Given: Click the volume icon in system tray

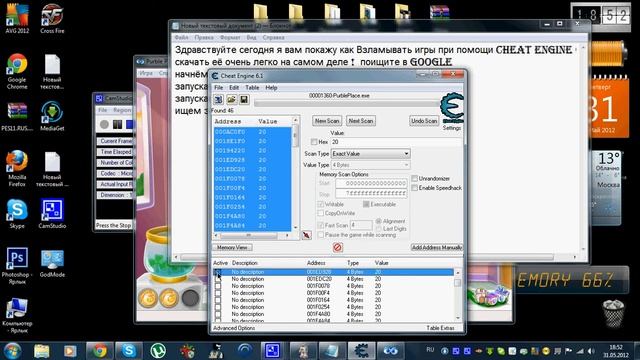Looking at the screenshot, I should (591, 351).
